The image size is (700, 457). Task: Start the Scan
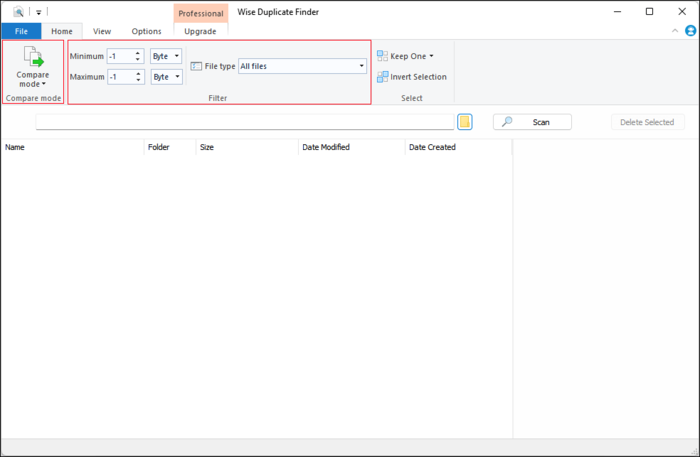click(532, 122)
